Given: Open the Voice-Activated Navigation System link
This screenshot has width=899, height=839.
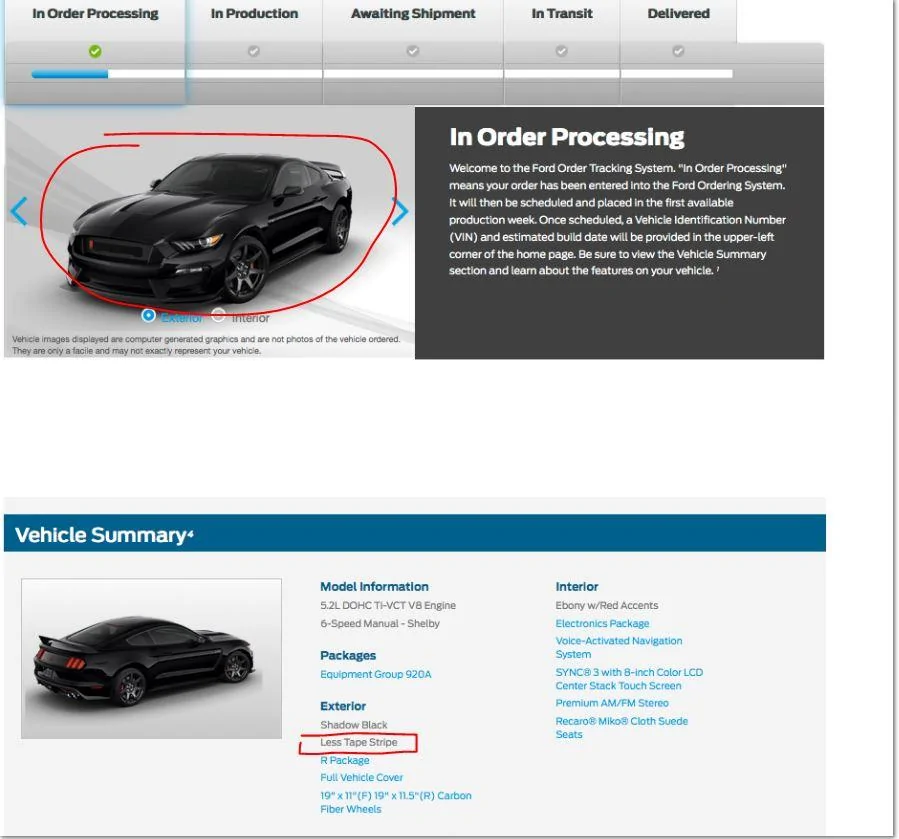Looking at the screenshot, I should click(x=619, y=647).
